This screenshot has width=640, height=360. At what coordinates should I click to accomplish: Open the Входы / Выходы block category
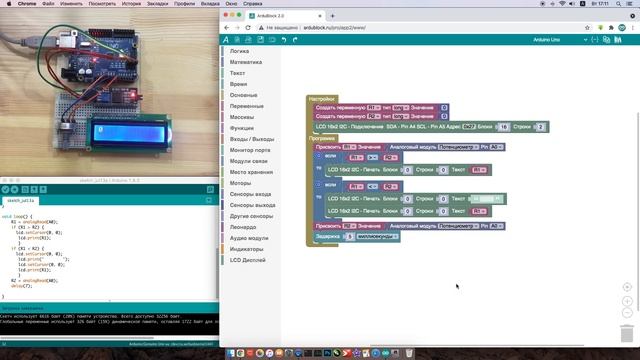point(252,139)
